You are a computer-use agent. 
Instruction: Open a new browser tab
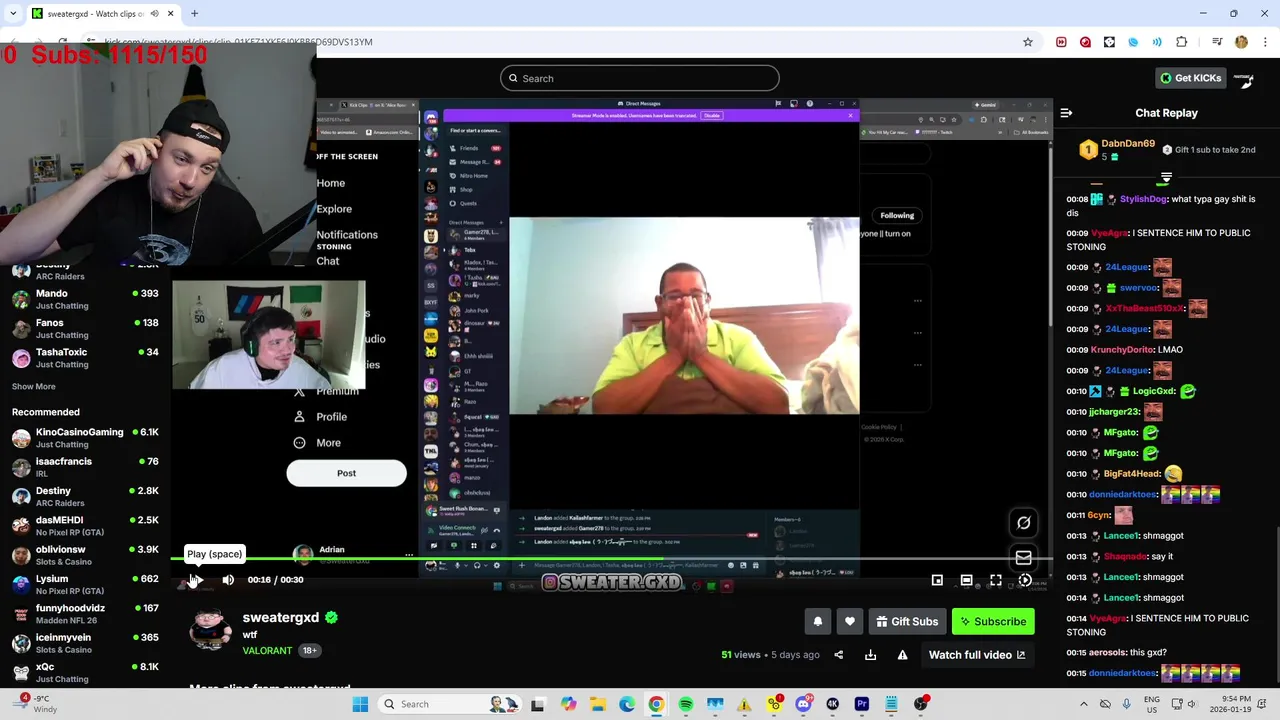(195, 14)
